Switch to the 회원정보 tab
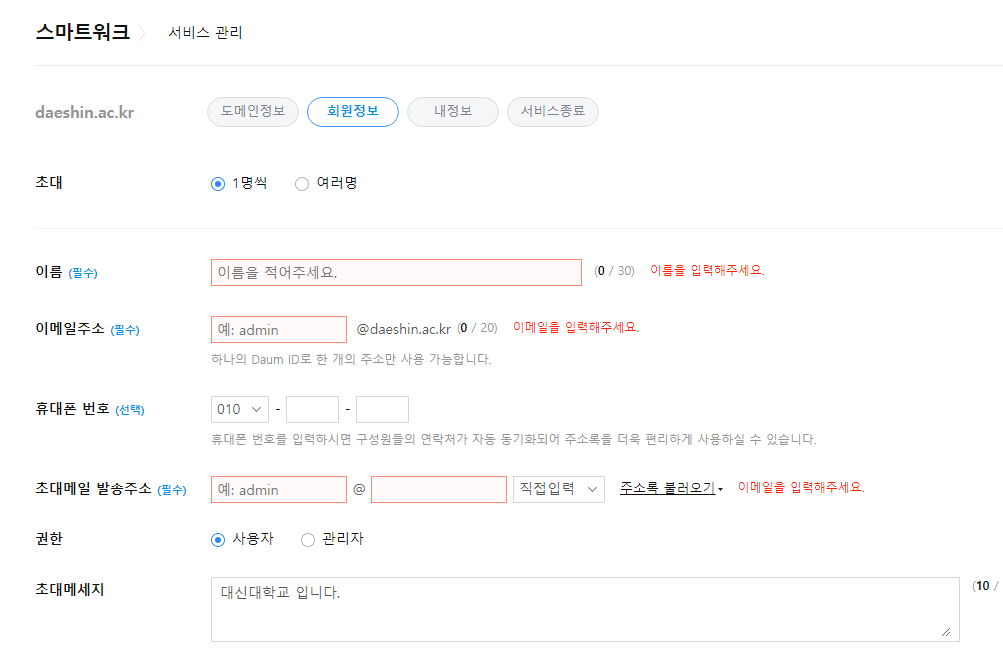 tap(353, 112)
